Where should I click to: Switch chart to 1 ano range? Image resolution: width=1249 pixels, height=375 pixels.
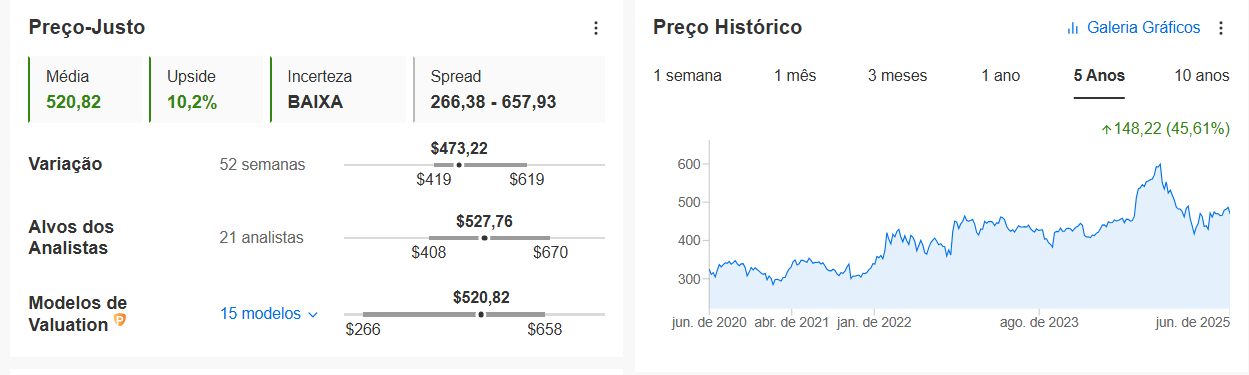click(x=1000, y=76)
